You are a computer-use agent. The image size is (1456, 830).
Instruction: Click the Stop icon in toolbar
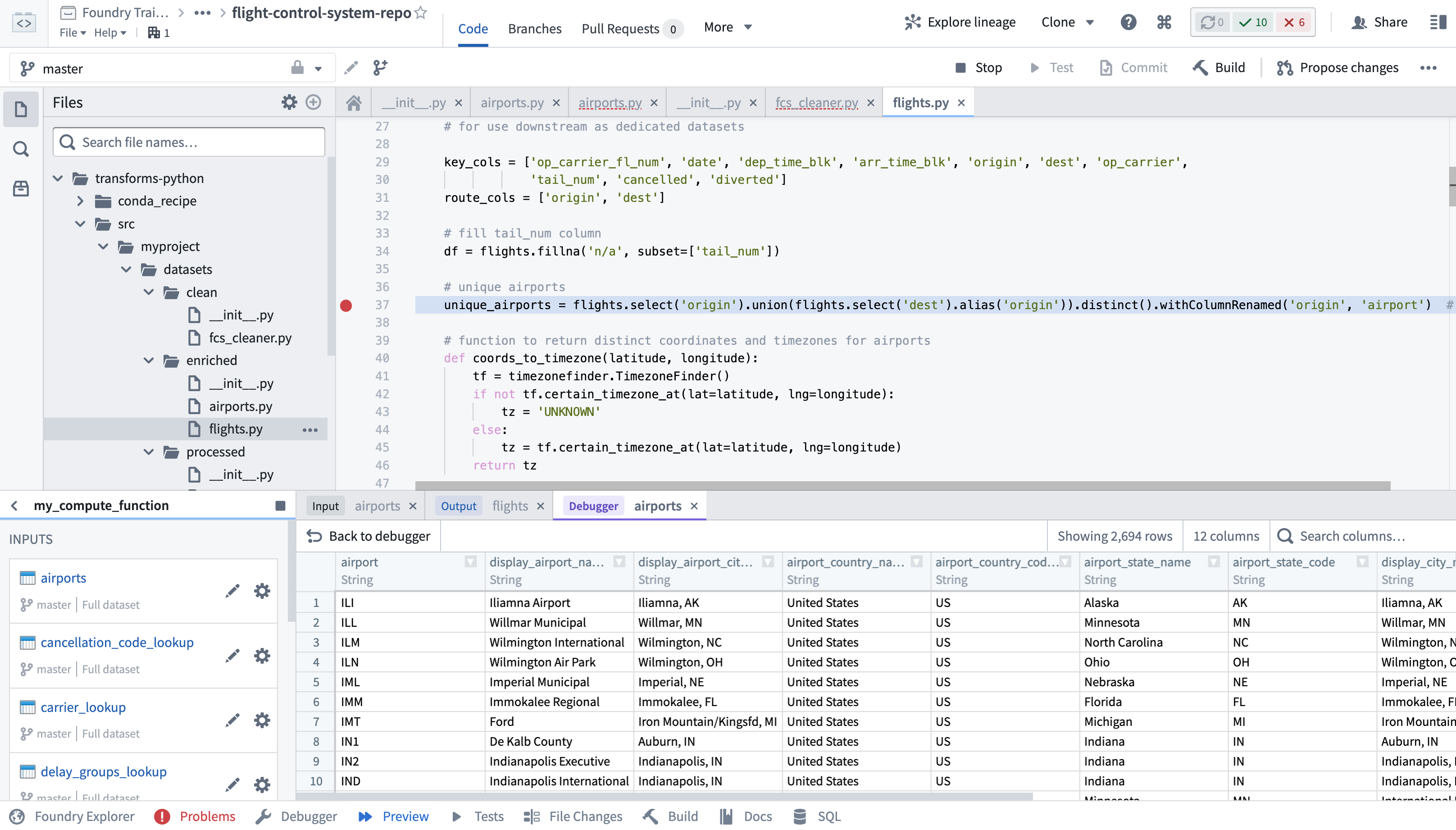pyautogui.click(x=960, y=68)
